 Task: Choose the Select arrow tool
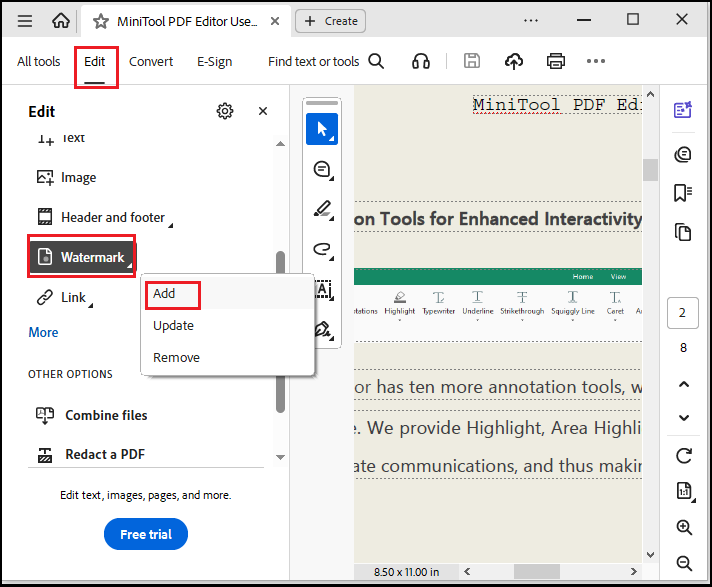pos(322,129)
